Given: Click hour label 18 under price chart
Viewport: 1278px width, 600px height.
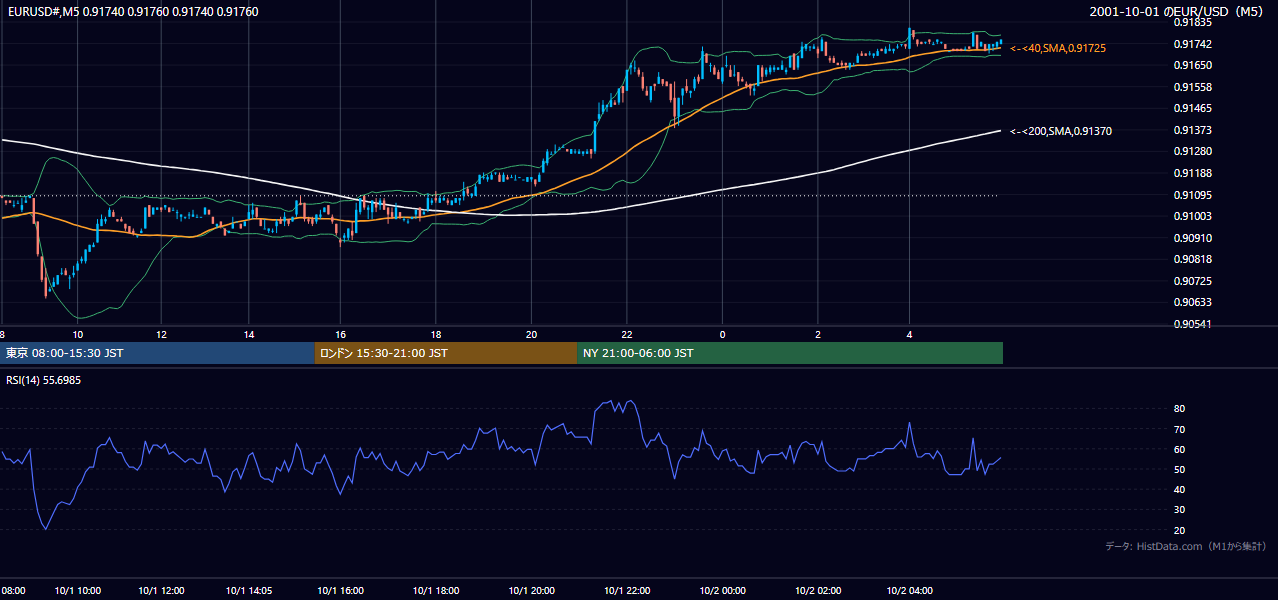Looking at the screenshot, I should 435,334.
